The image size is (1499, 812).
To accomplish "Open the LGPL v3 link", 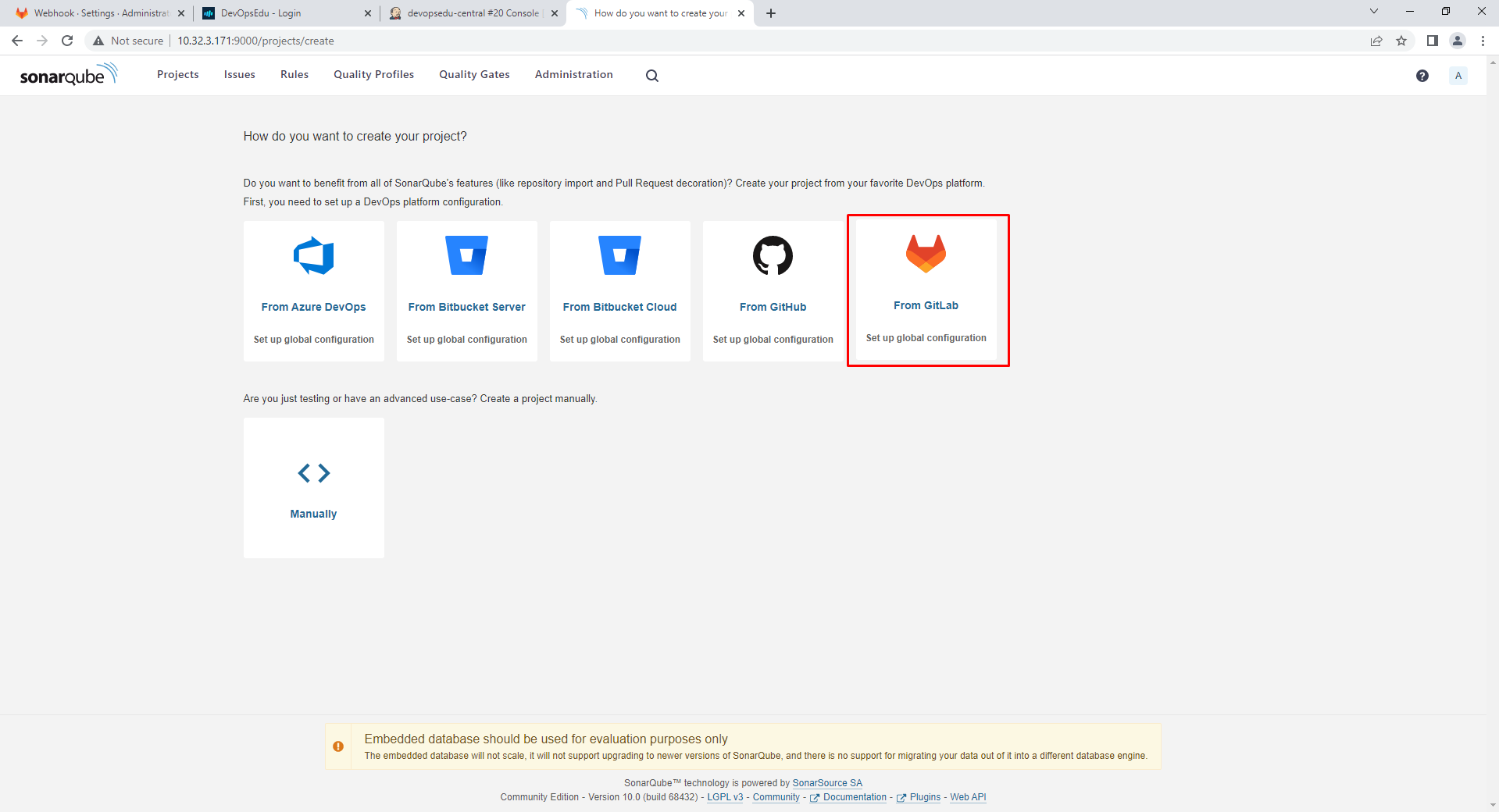I will click(725, 797).
